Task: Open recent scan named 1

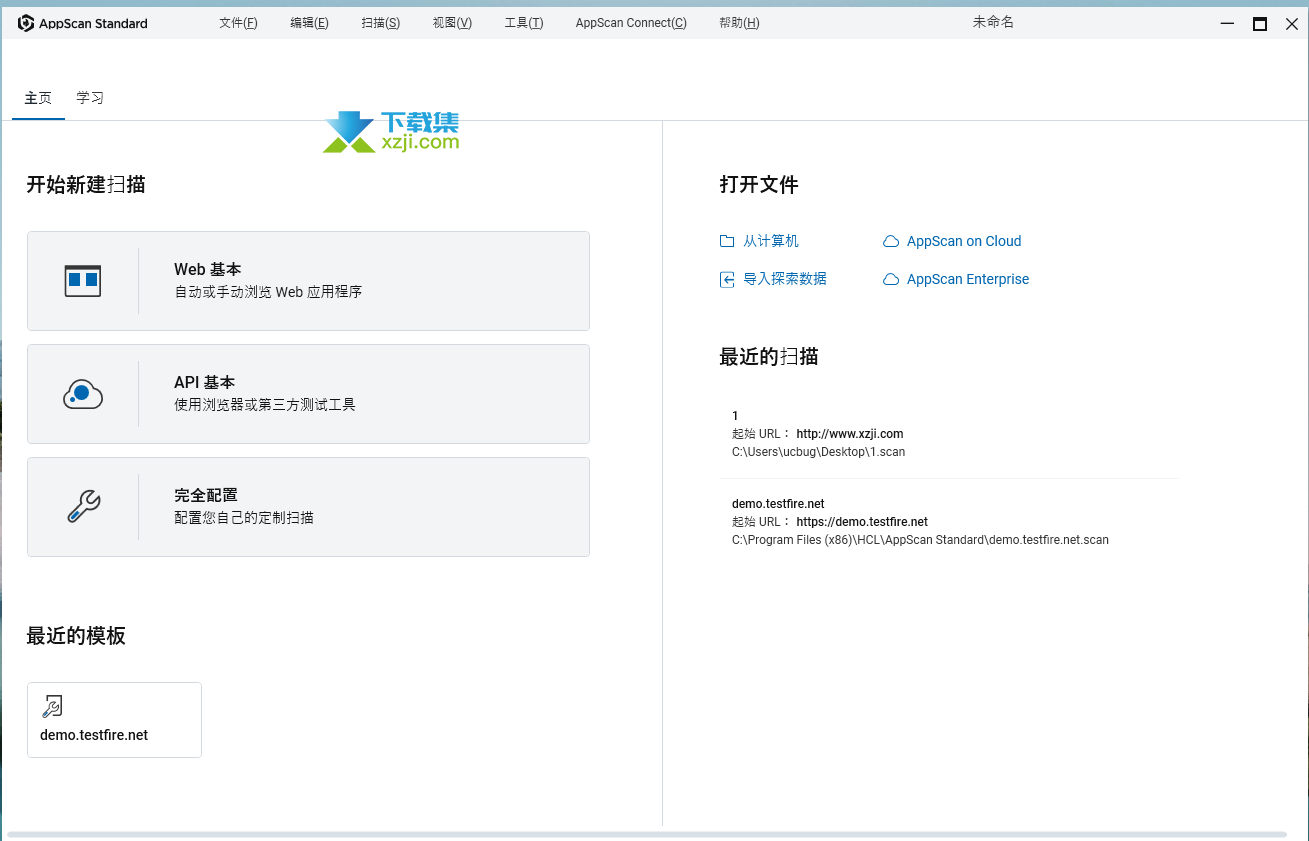Action: (948, 434)
